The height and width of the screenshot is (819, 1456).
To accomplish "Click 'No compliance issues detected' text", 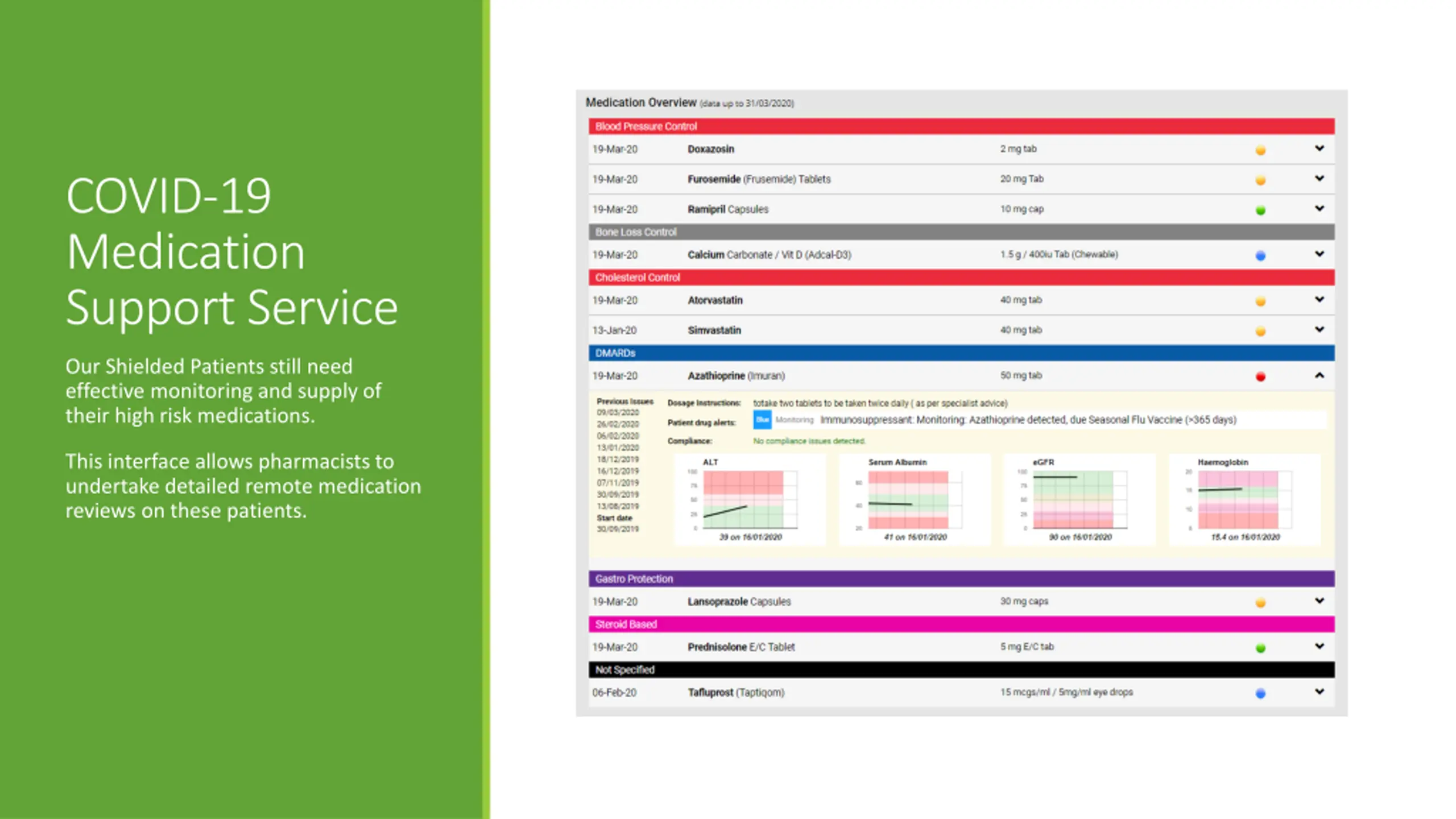I will [x=809, y=441].
